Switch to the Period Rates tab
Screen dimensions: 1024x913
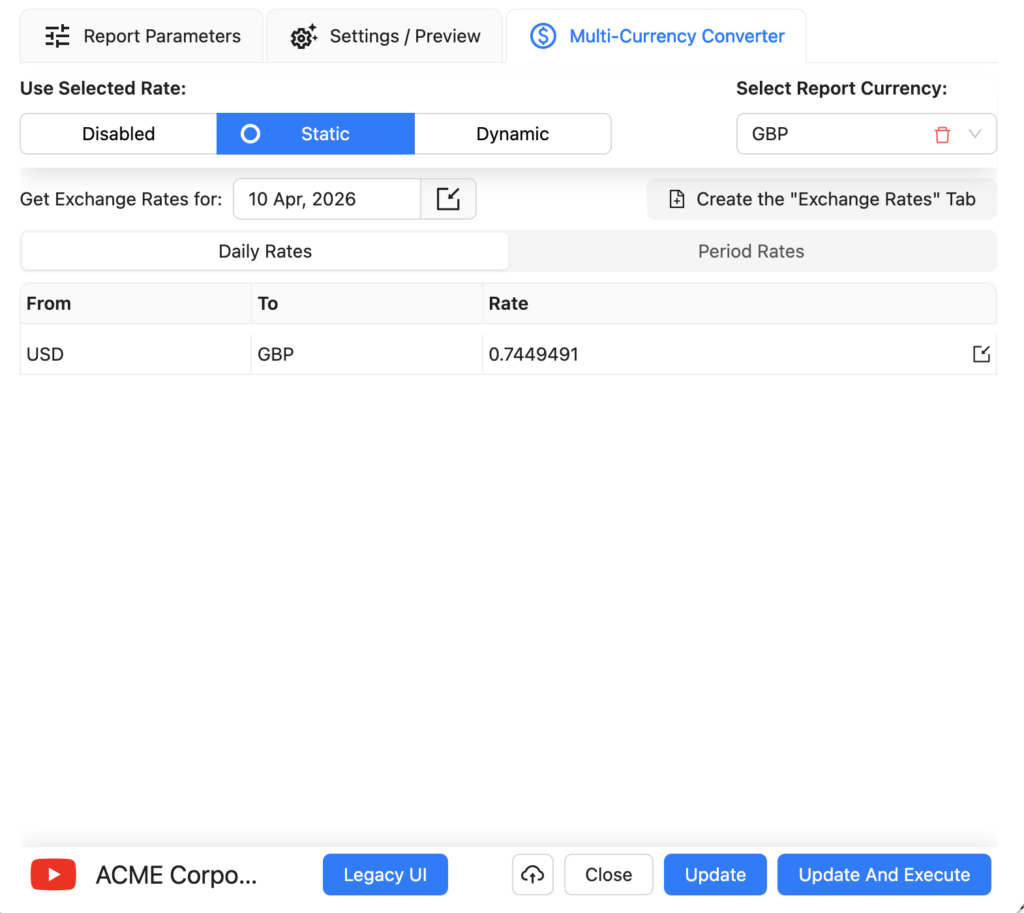point(751,252)
